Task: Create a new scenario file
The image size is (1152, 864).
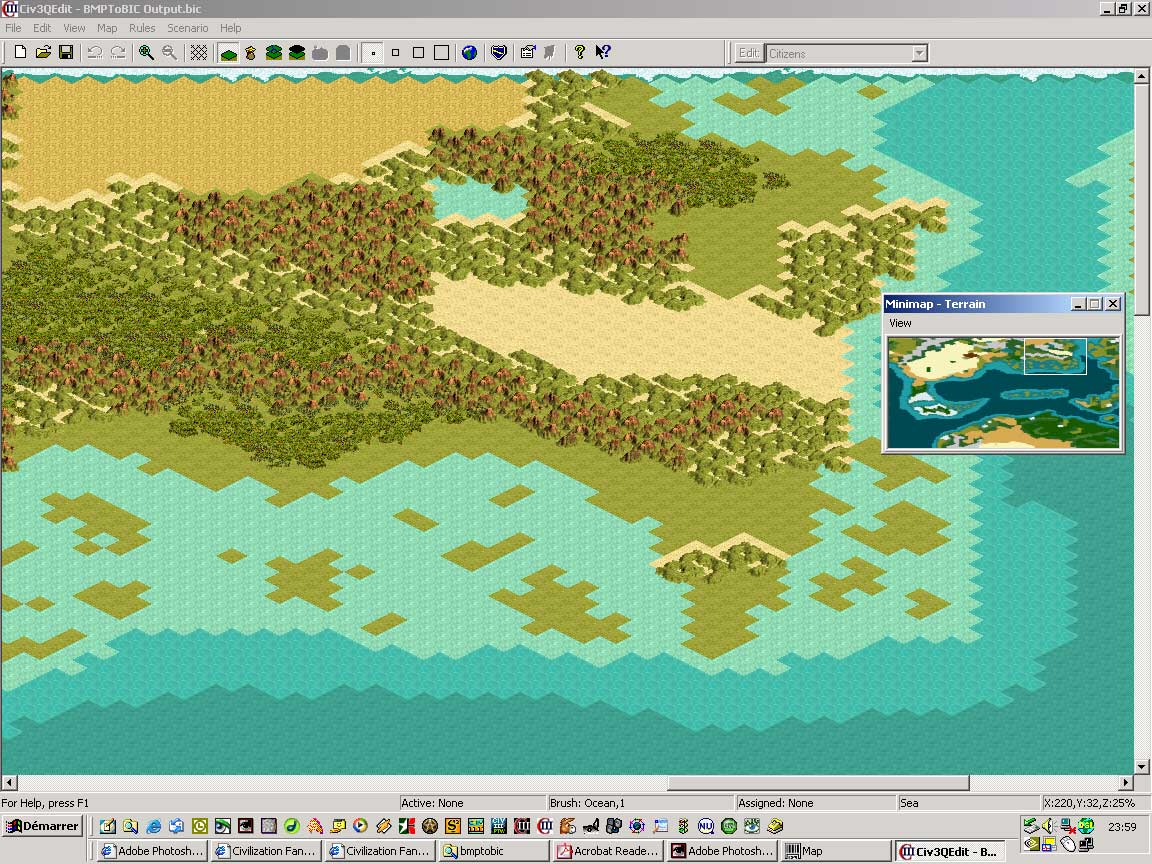Action: (21, 52)
